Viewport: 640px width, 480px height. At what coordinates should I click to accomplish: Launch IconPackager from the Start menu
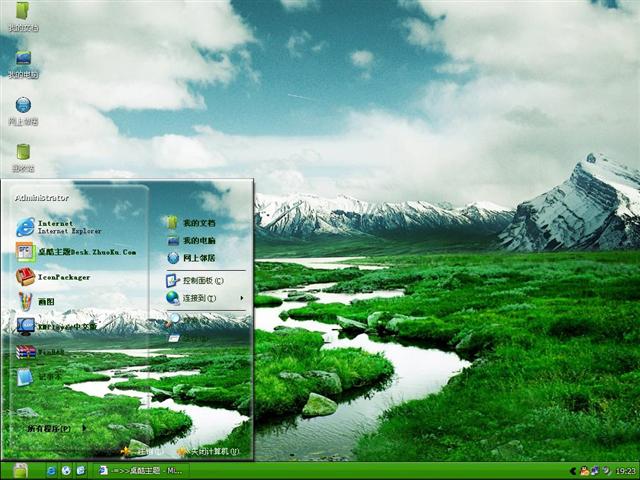pyautogui.click(x=53, y=277)
